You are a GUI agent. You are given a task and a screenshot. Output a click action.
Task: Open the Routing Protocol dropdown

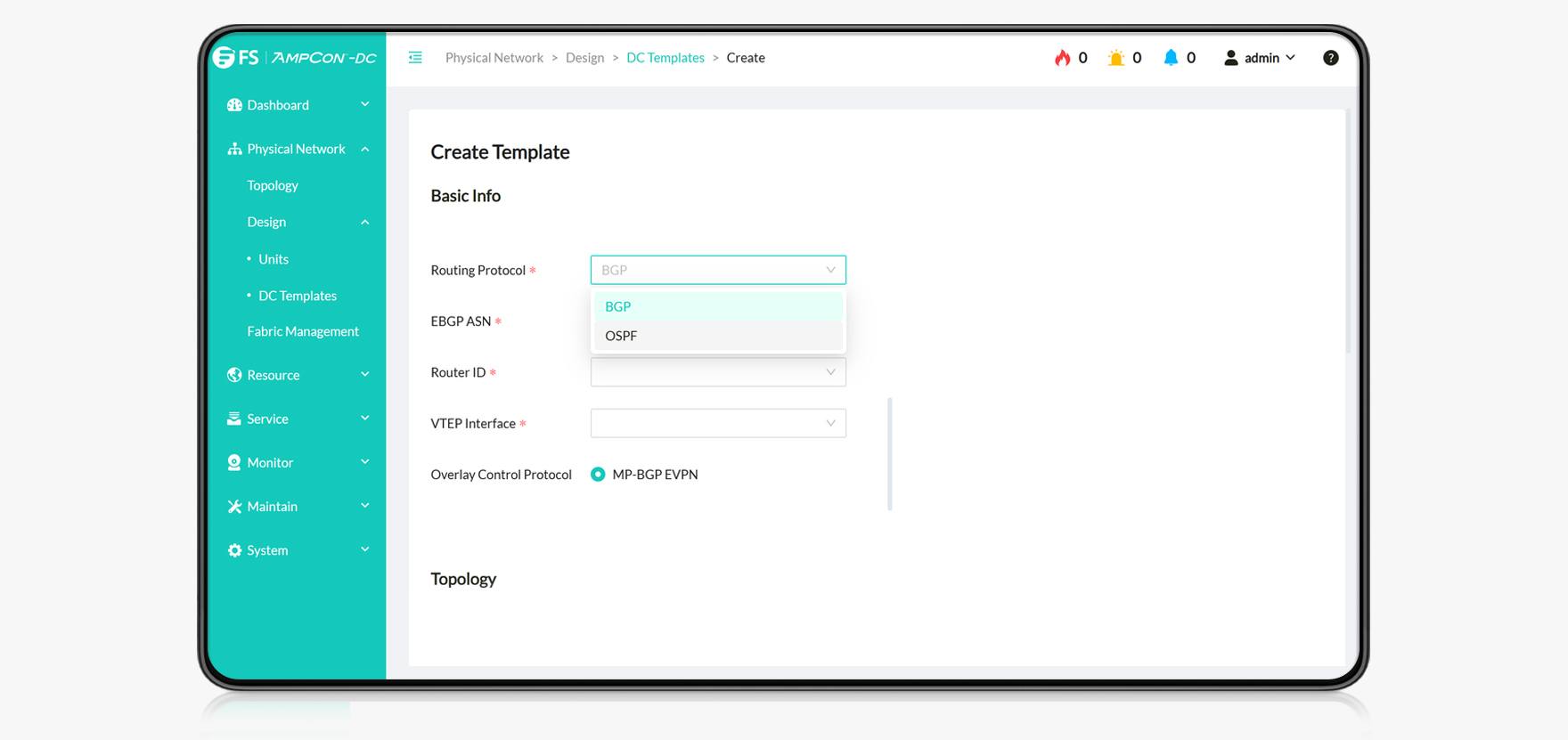coord(717,270)
